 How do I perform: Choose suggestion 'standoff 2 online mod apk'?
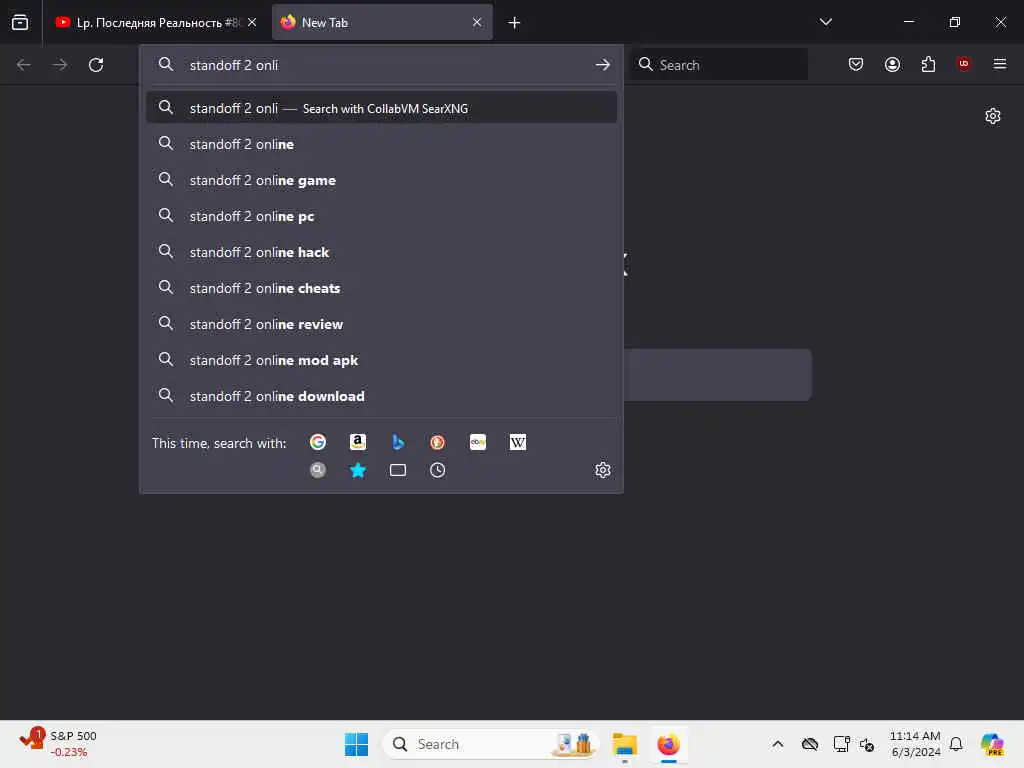tap(381, 360)
